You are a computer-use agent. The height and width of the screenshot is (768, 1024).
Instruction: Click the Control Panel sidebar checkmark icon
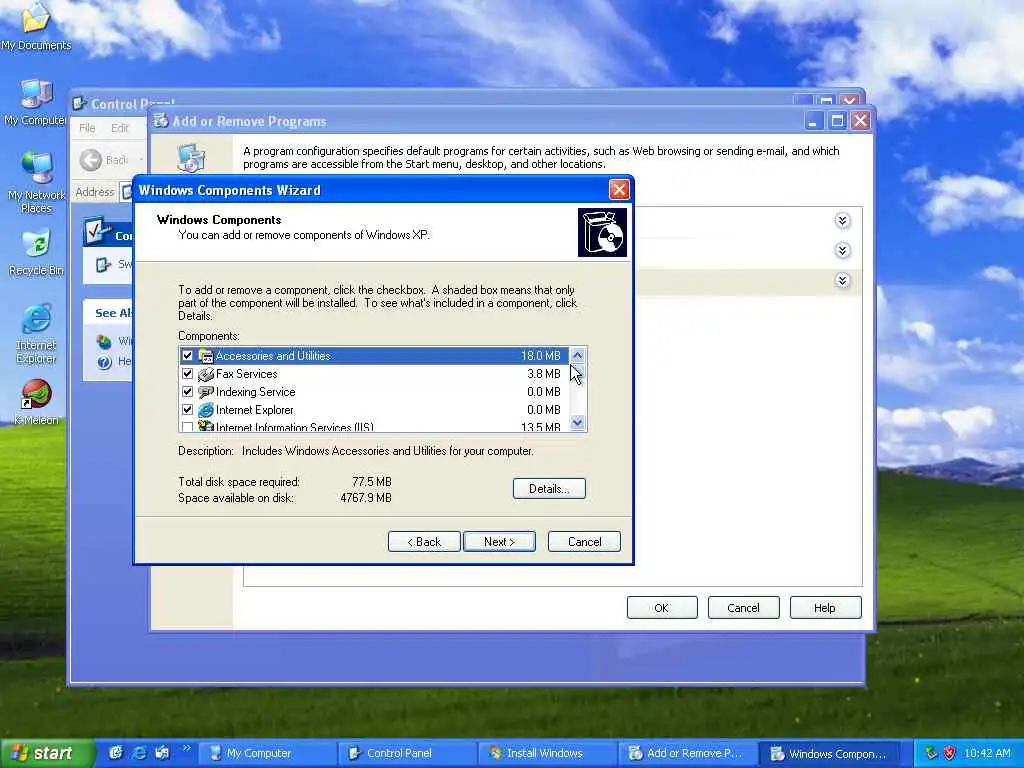(x=97, y=231)
